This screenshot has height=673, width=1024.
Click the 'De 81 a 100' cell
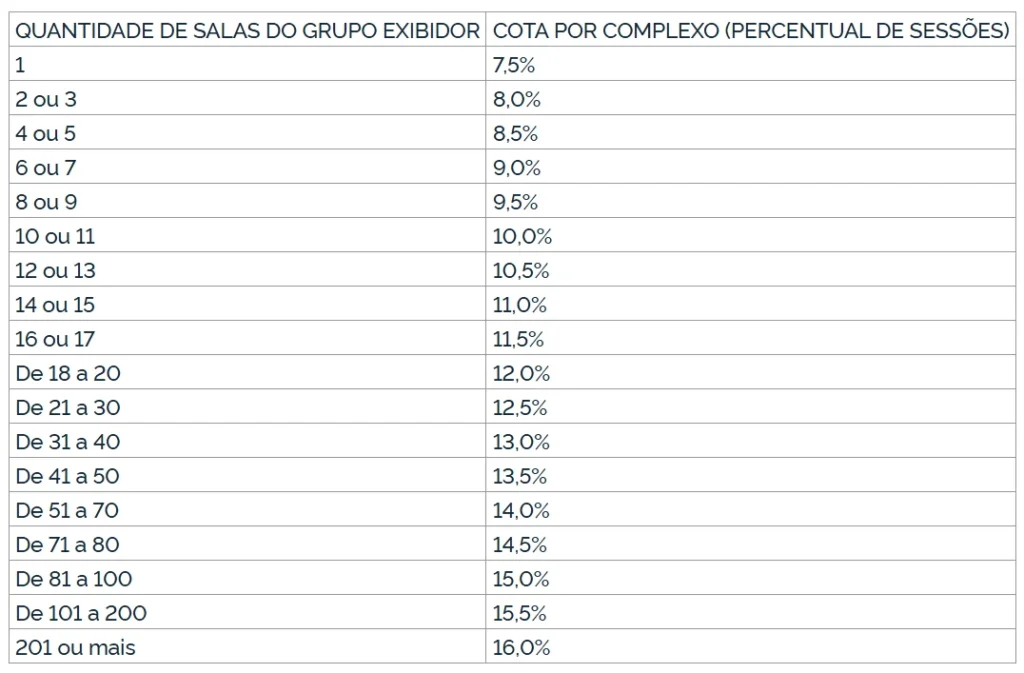tap(74, 579)
